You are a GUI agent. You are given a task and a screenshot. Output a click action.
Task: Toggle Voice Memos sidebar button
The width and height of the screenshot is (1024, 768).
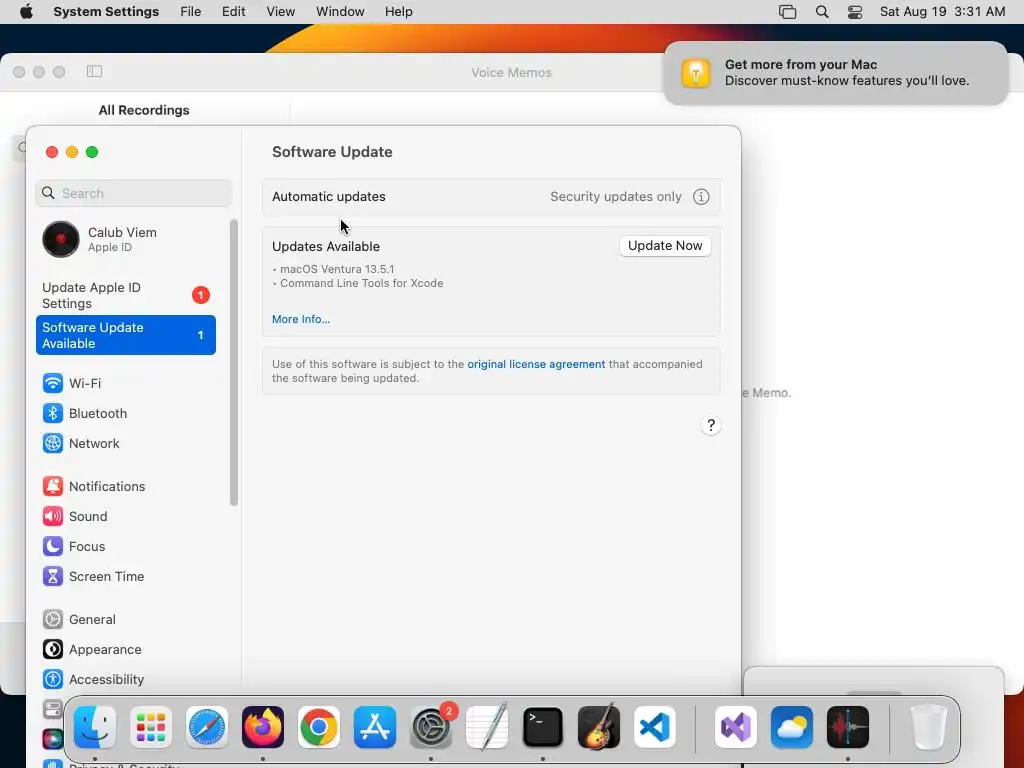point(94,71)
